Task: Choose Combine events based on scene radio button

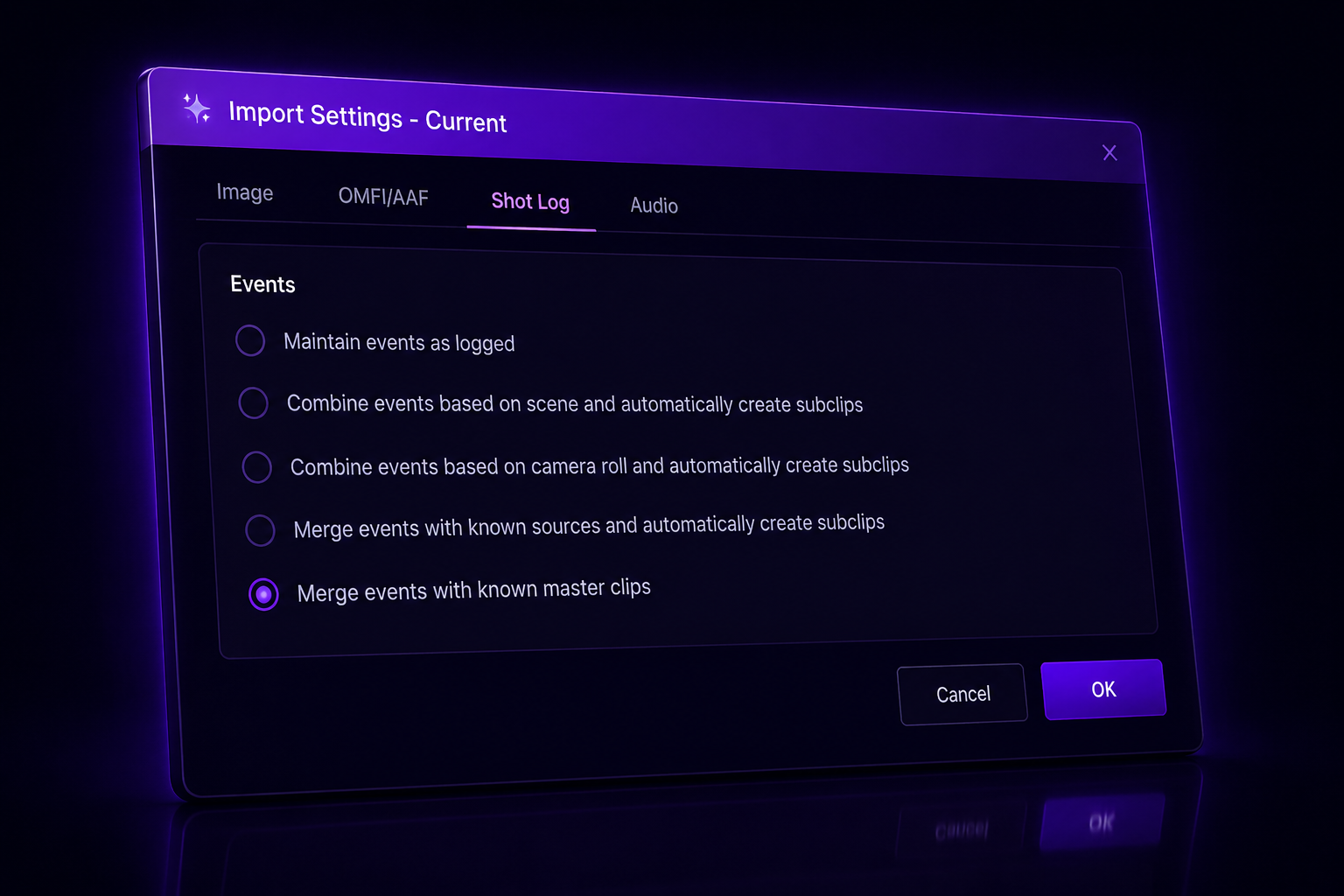Action: 254,403
